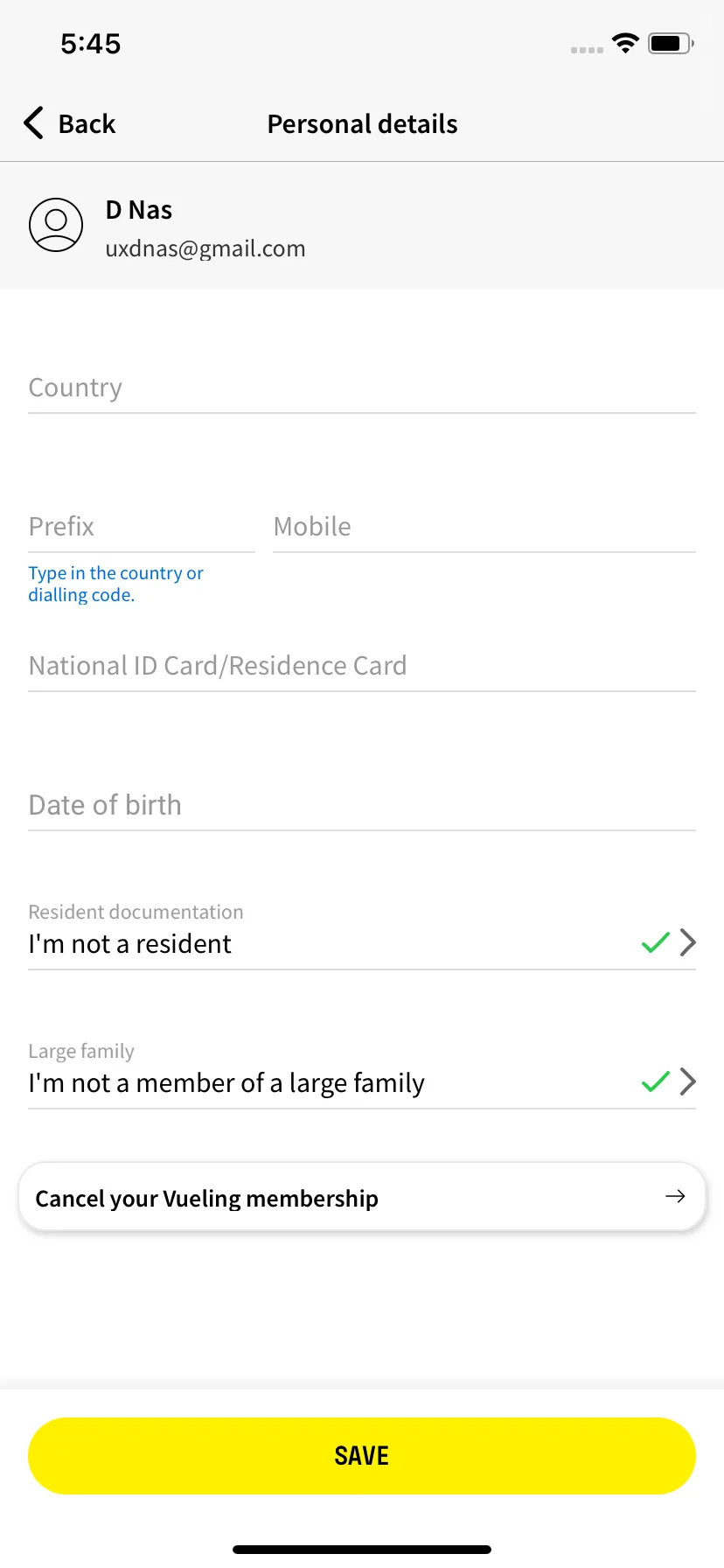Tap the back chevron arrow icon
This screenshot has height=1568, width=724.
[x=33, y=123]
